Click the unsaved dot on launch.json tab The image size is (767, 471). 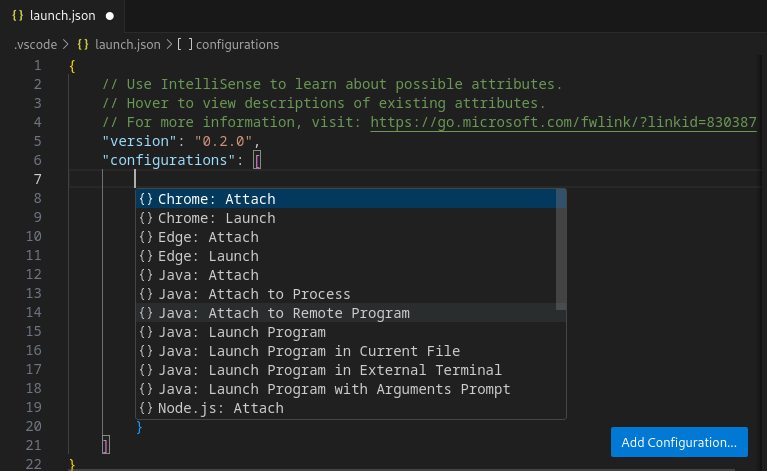(x=109, y=17)
